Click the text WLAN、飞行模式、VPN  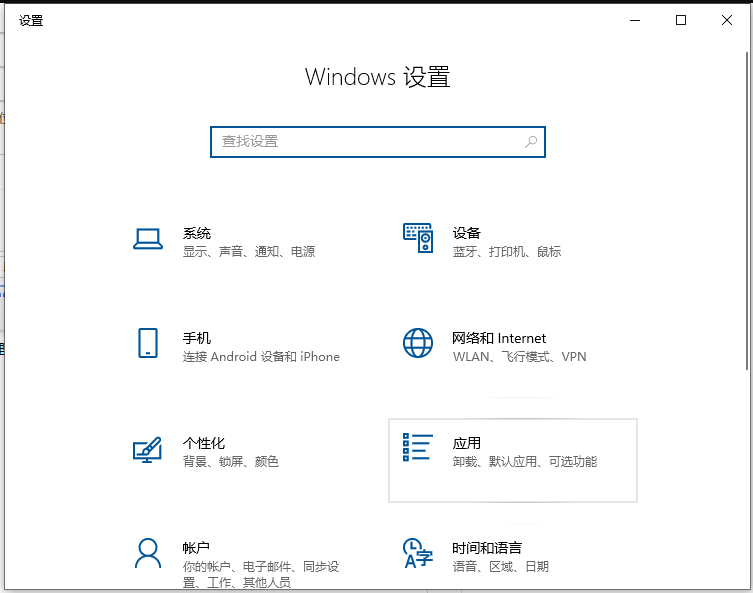pyautogui.click(x=520, y=357)
